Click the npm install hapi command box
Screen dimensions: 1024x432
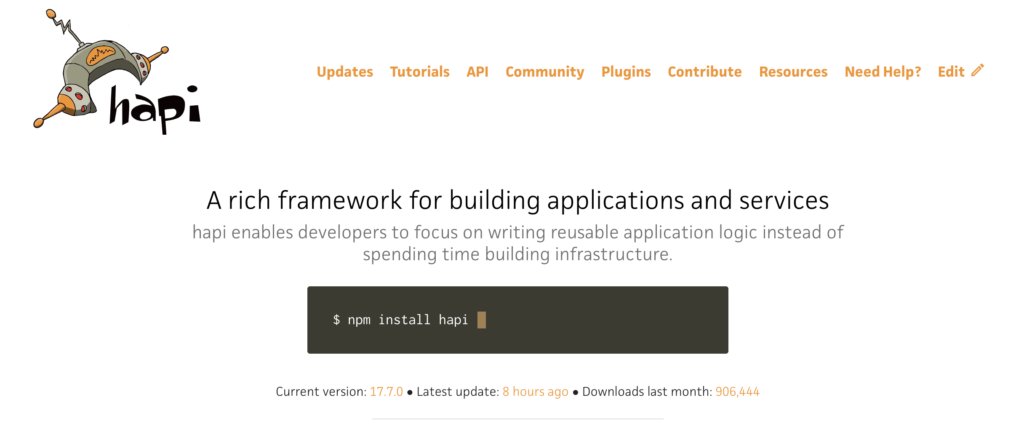coord(518,320)
